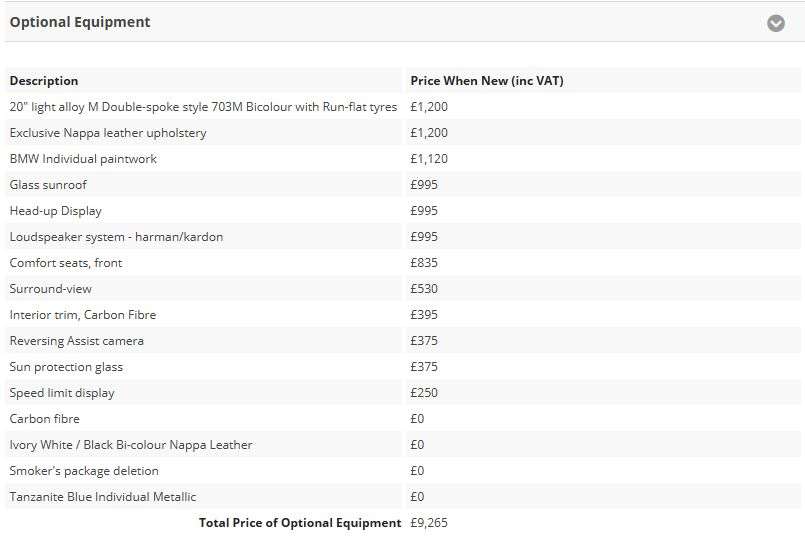This screenshot has width=805, height=557.
Task: Click the £9,265 total price value
Action: pos(429,523)
